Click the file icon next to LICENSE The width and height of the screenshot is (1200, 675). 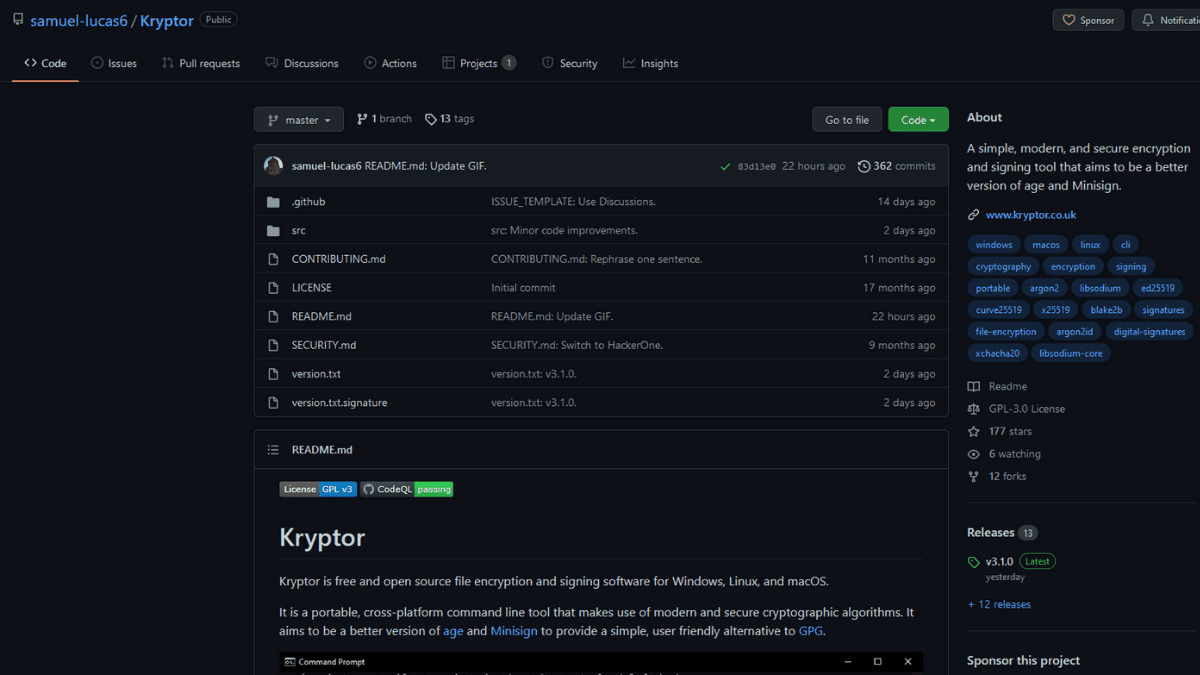coord(273,288)
